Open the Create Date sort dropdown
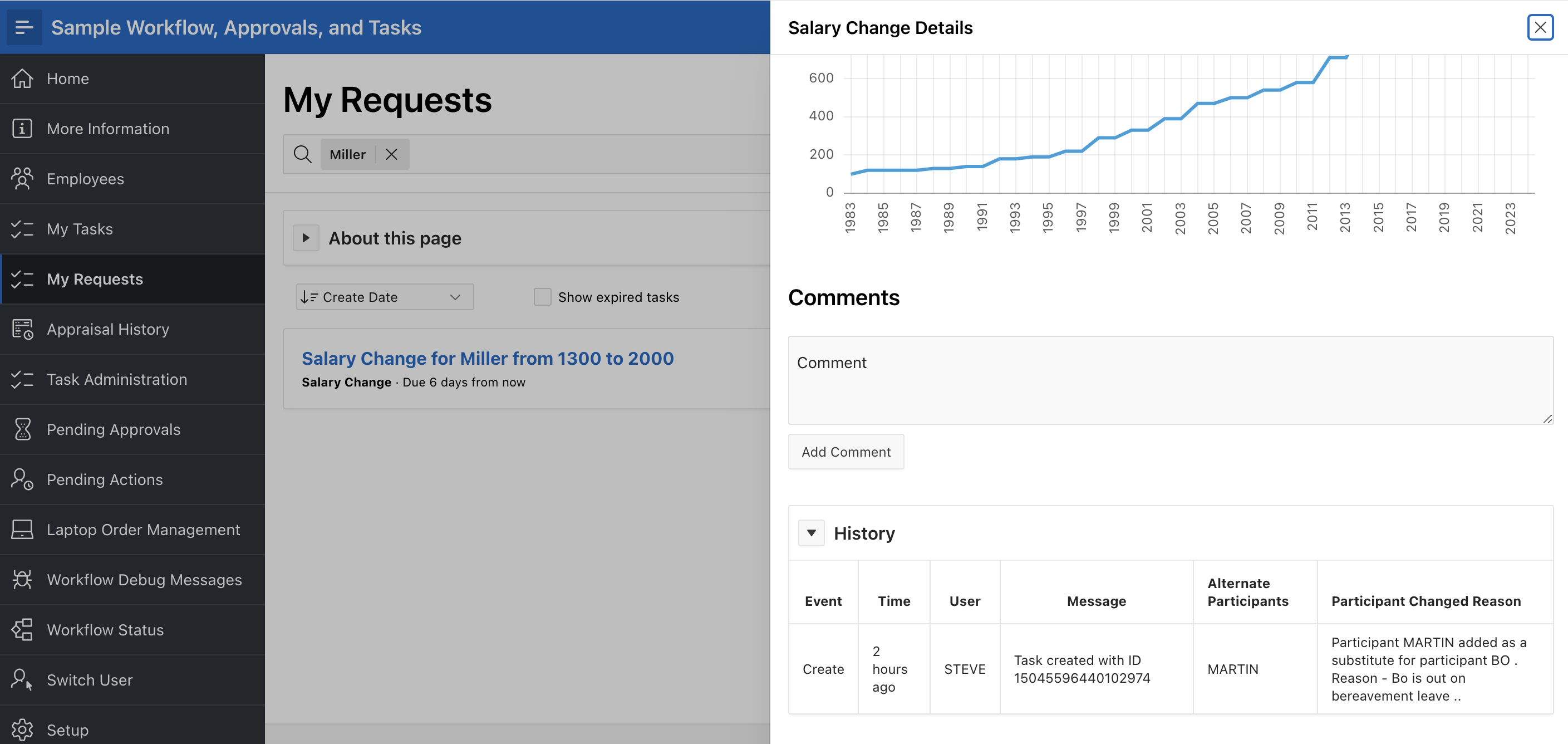Image resolution: width=1568 pixels, height=744 pixels. pyautogui.click(x=385, y=297)
